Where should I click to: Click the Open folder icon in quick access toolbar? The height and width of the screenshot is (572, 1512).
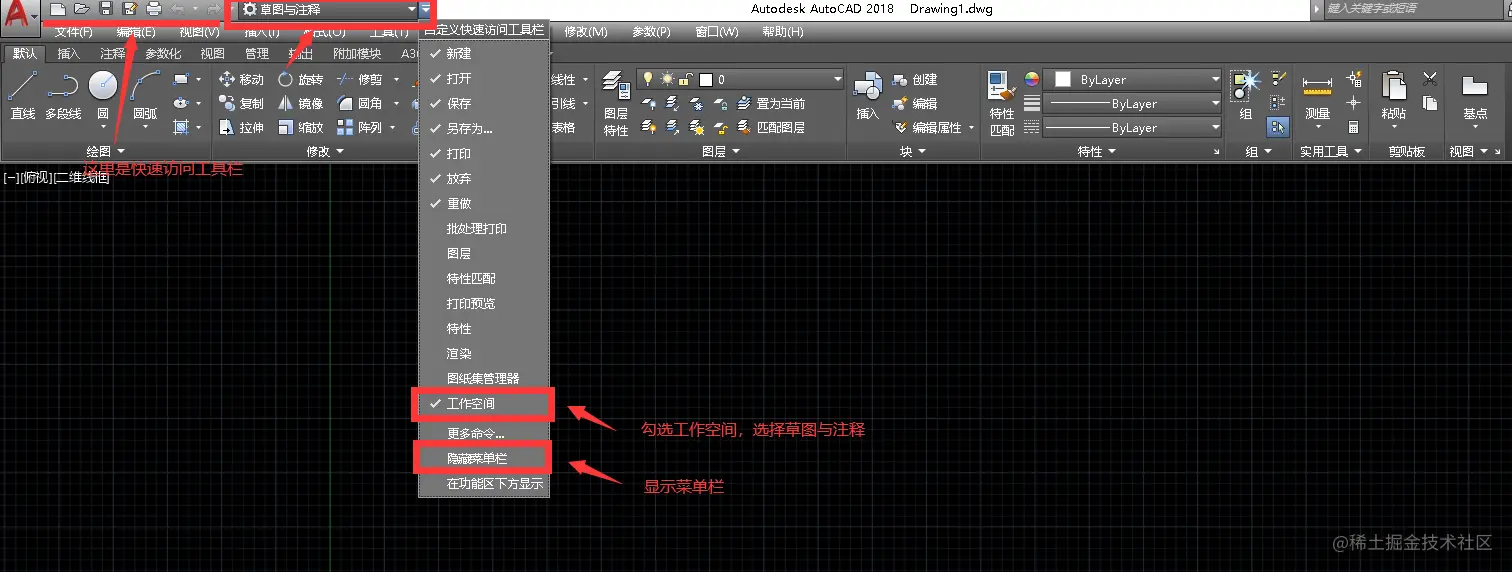pos(82,9)
